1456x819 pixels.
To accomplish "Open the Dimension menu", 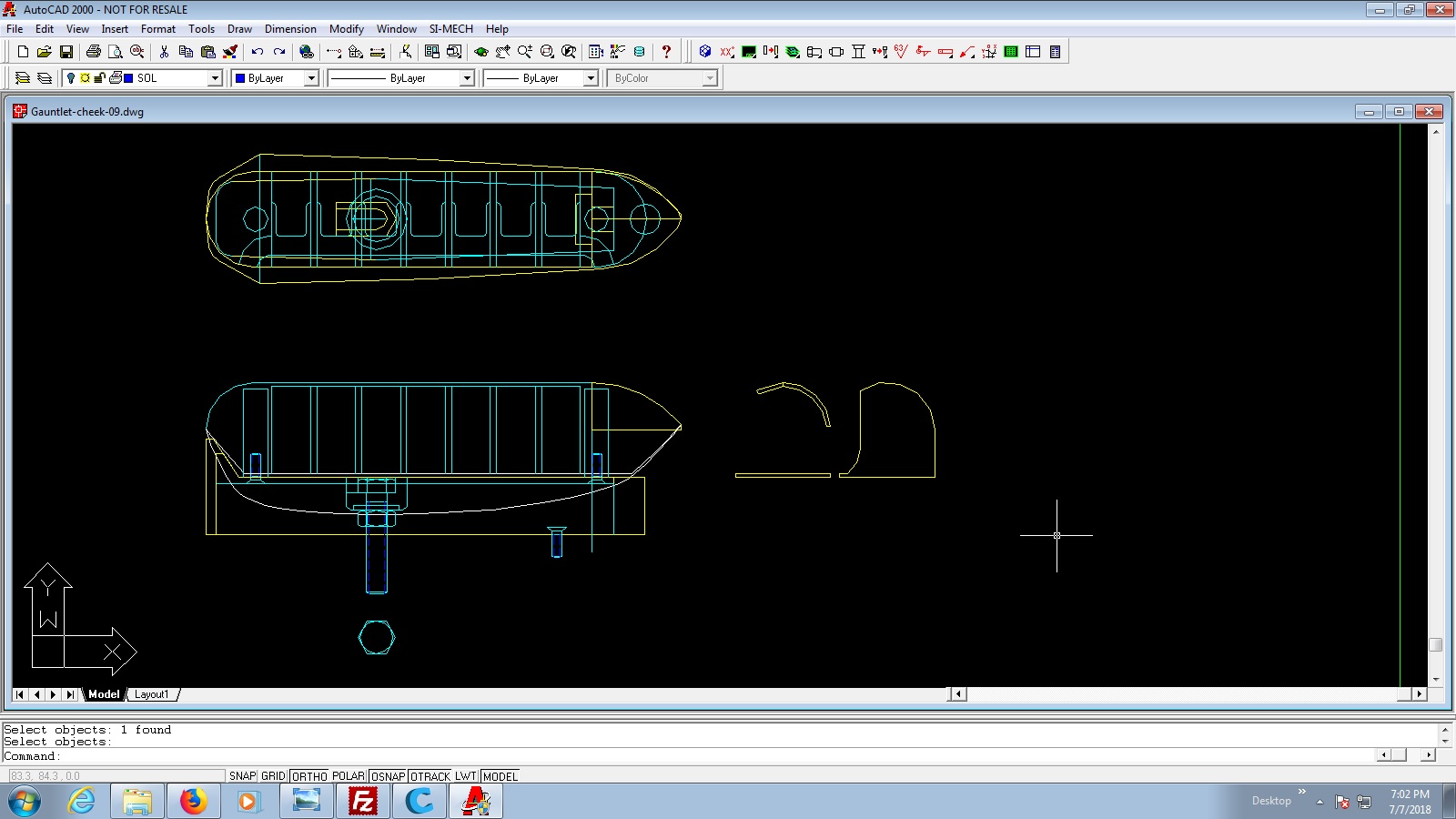I will coord(290,29).
